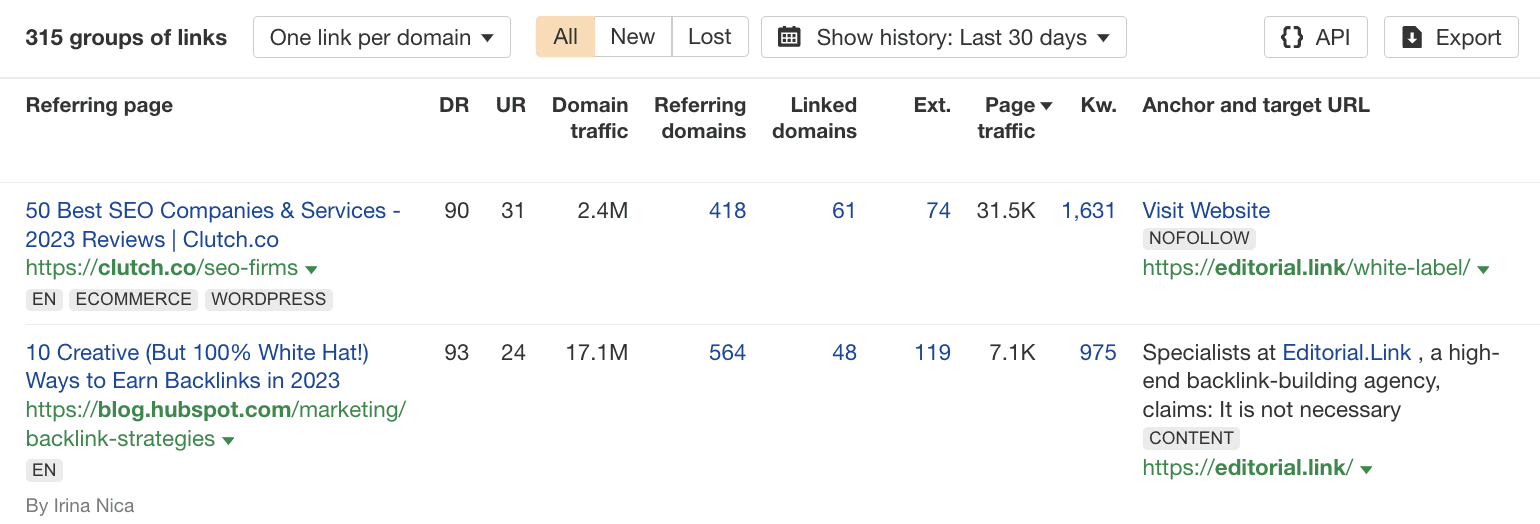Open the One link per domain dropdown
The width and height of the screenshot is (1540, 524).
click(382, 37)
